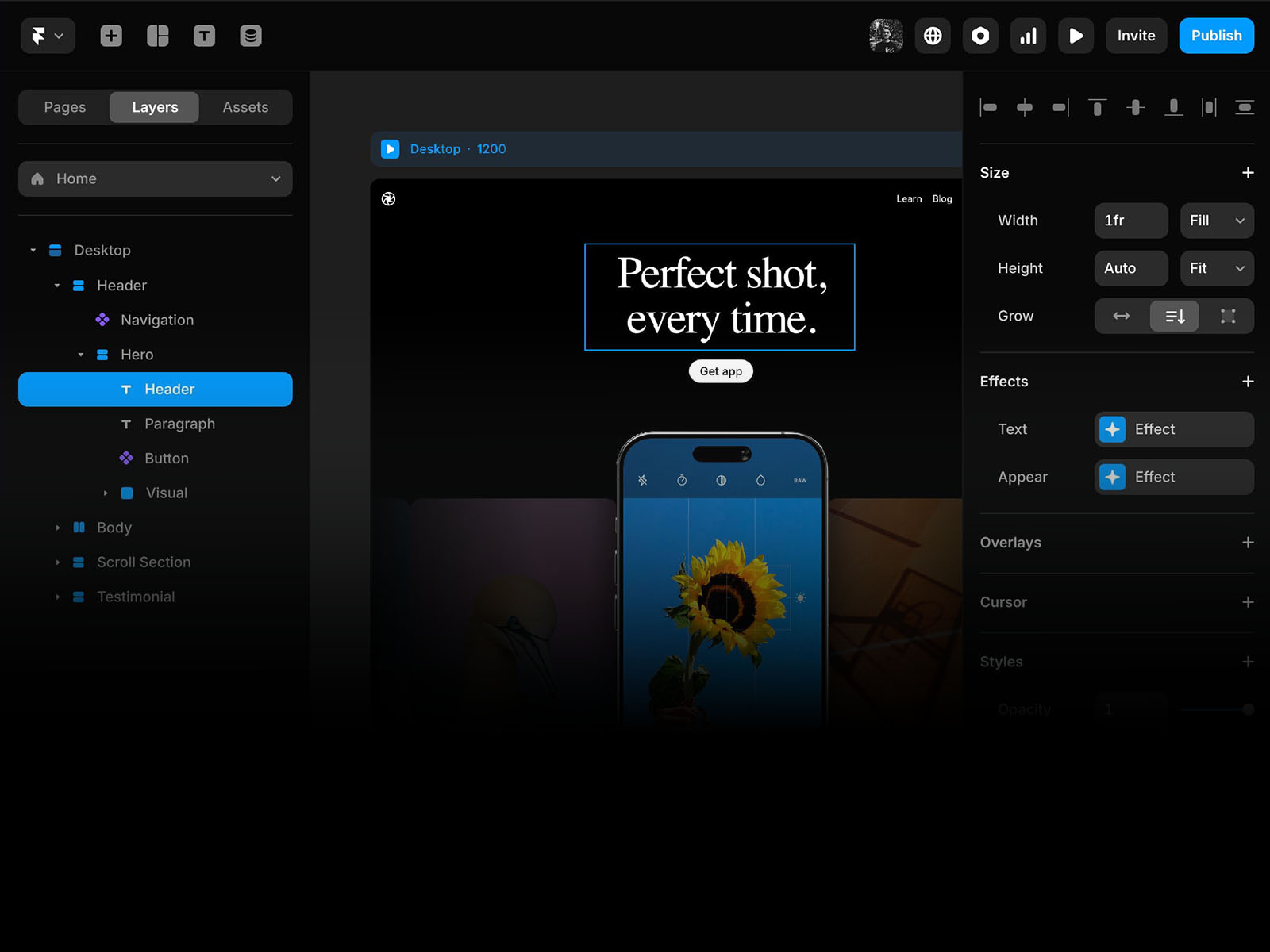Open the Width Fill dropdown
1270x952 pixels.
[x=1217, y=221]
